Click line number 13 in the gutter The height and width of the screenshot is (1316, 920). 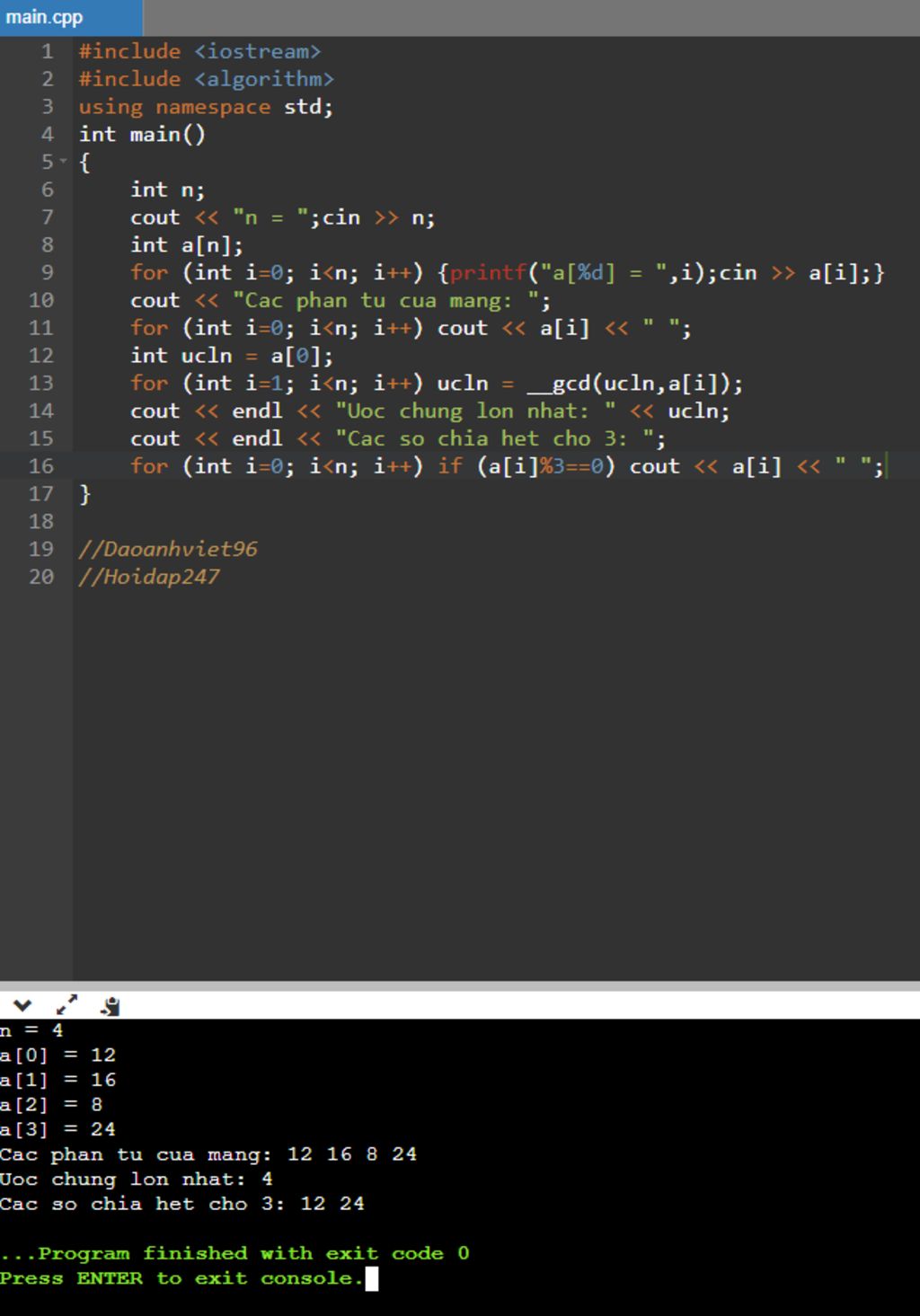click(41, 383)
